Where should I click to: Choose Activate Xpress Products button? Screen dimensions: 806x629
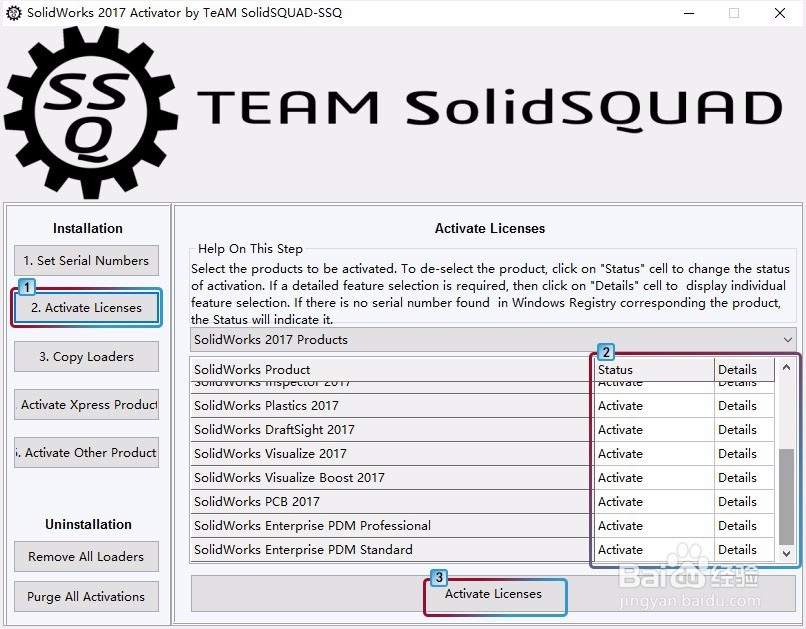[x=86, y=404]
